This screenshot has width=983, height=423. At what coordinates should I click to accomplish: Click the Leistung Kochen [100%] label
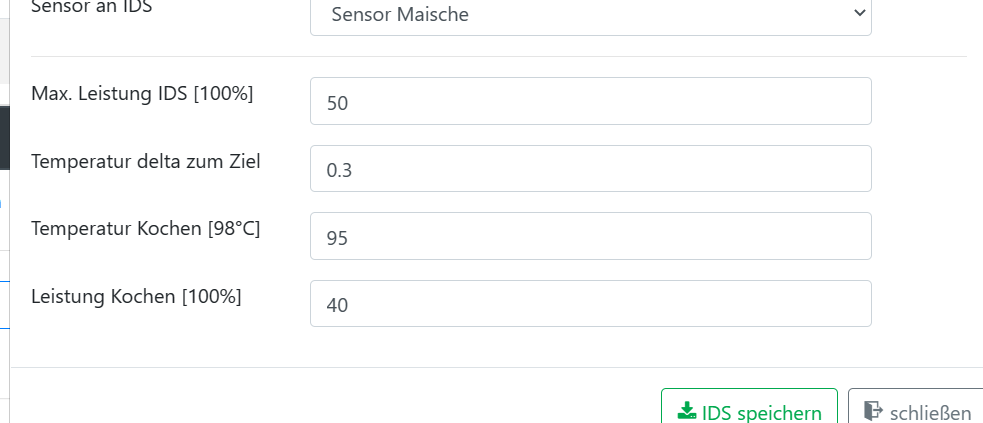136,296
